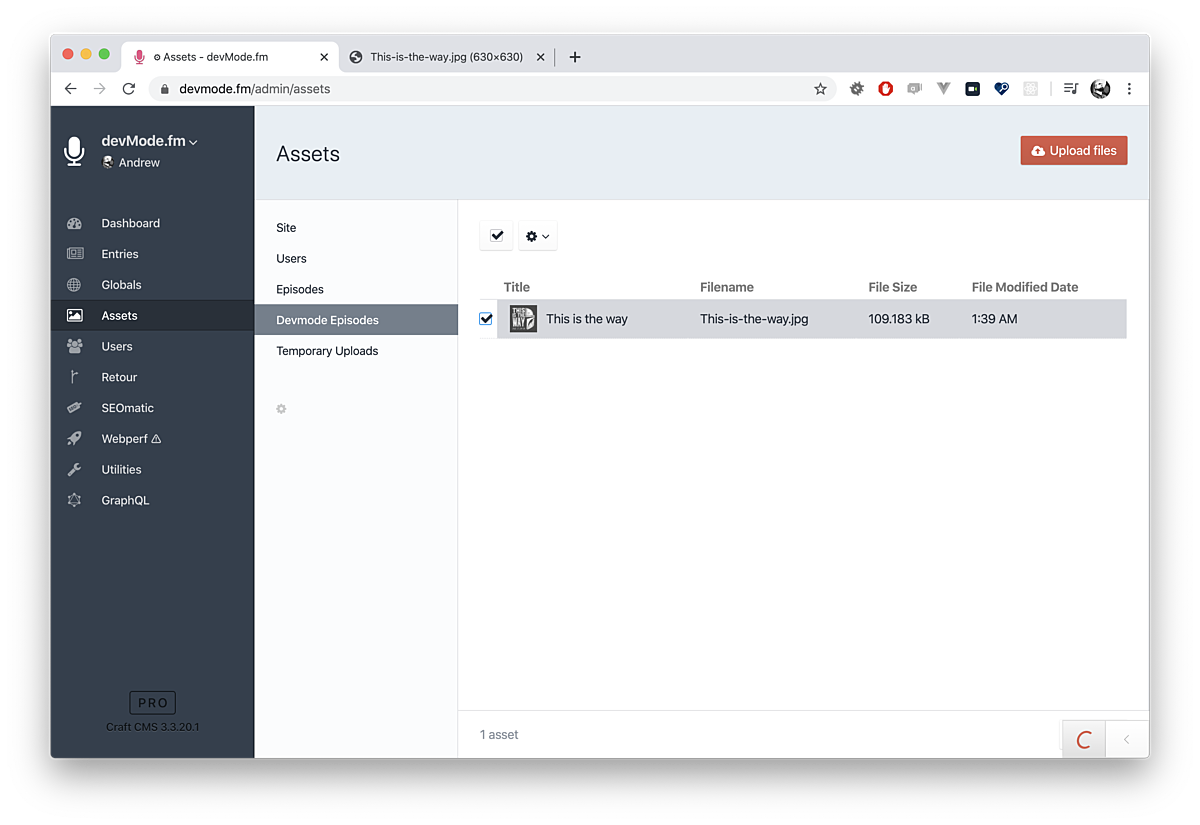Open the GraphQL section
1200x825 pixels.
click(125, 500)
